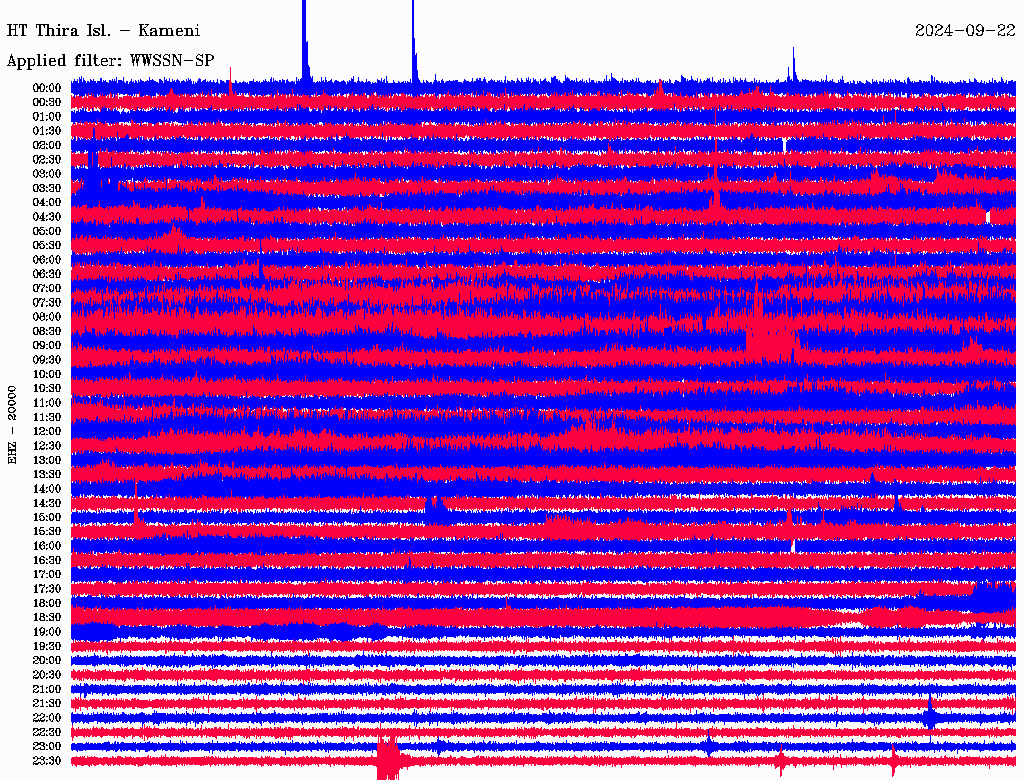Click the 19:00 time label

[47, 632]
